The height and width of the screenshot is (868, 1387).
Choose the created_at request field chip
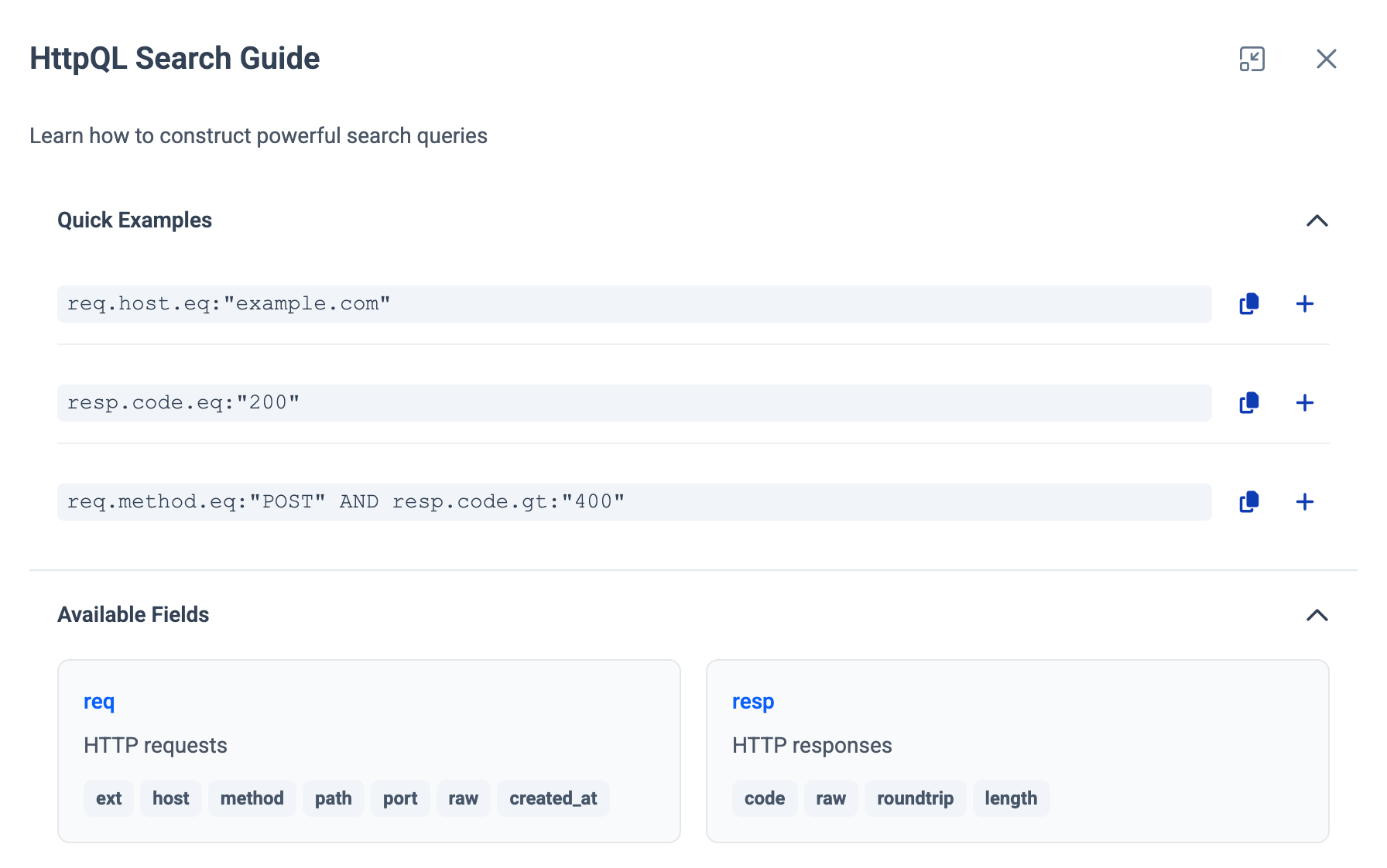pyautogui.click(x=553, y=798)
